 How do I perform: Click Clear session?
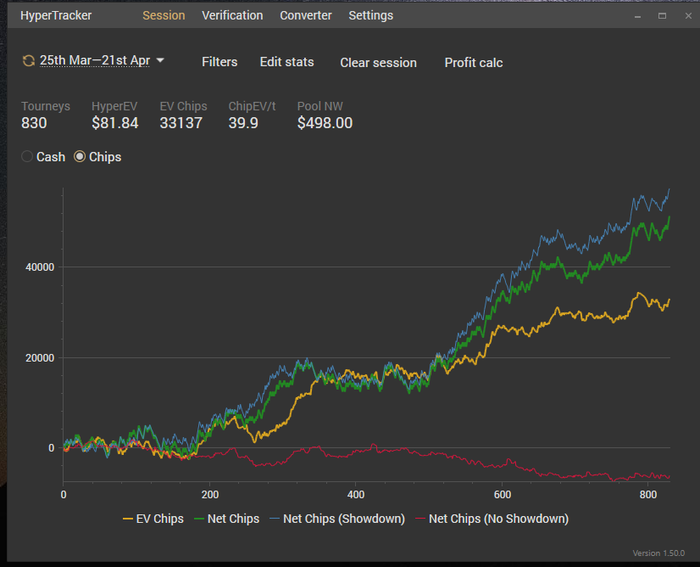pyautogui.click(x=378, y=63)
